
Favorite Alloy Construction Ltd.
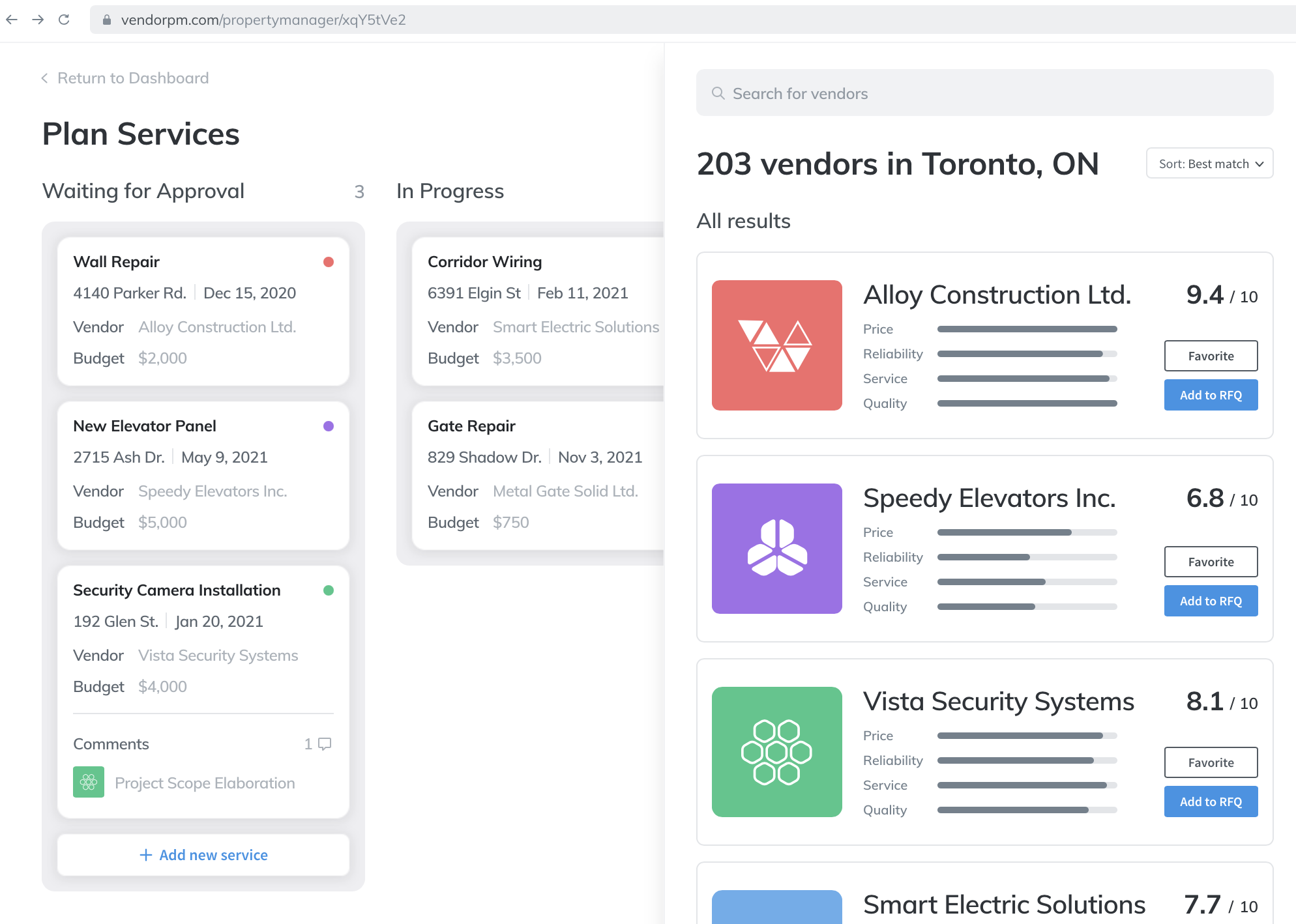1211,356
